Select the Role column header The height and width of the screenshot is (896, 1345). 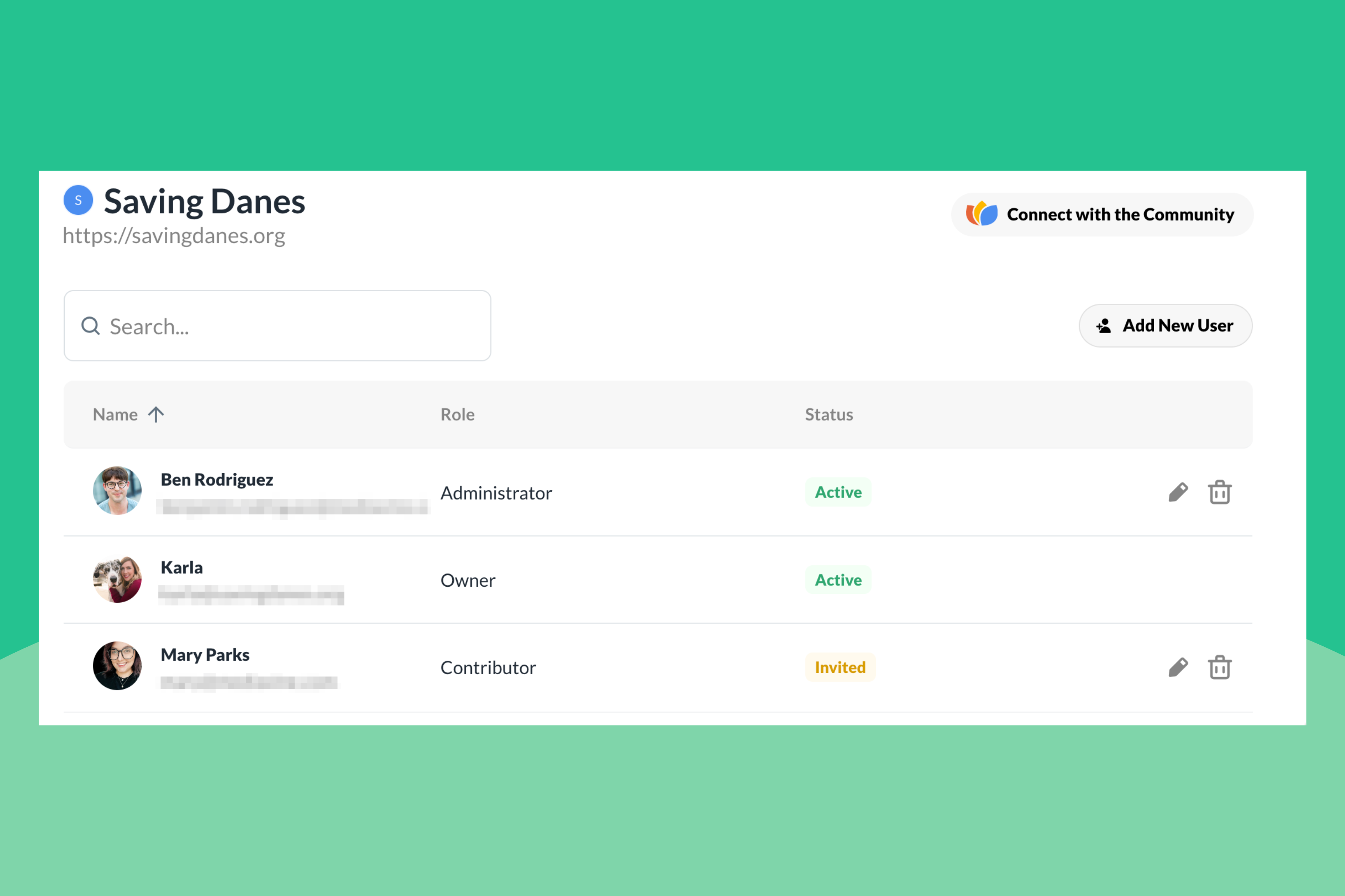[457, 414]
